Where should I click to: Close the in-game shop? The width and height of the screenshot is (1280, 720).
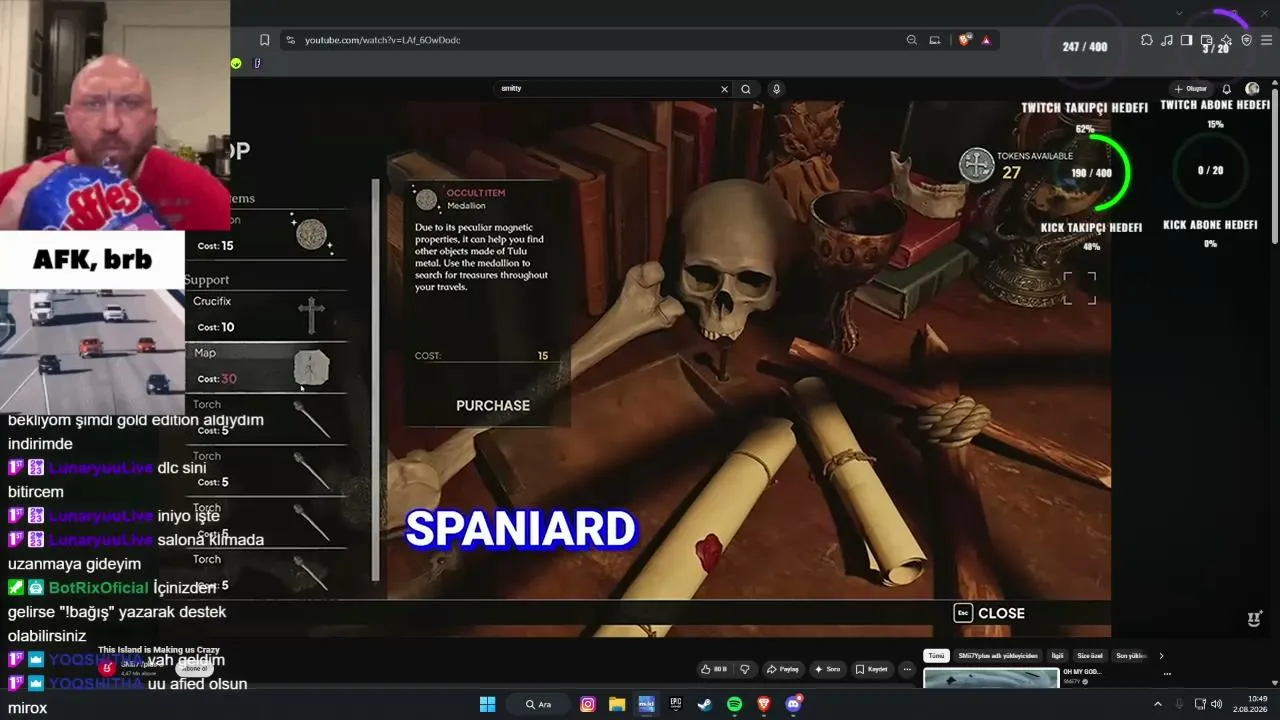[990, 613]
